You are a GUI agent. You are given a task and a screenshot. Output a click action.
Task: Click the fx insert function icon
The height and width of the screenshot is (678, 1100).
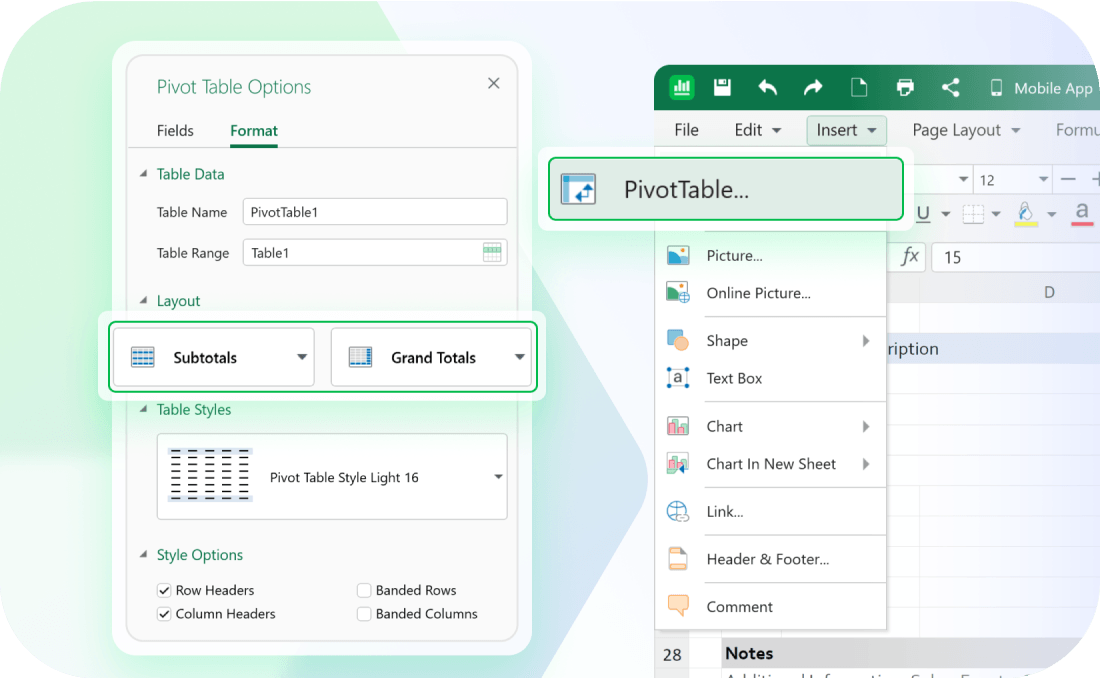point(909,257)
